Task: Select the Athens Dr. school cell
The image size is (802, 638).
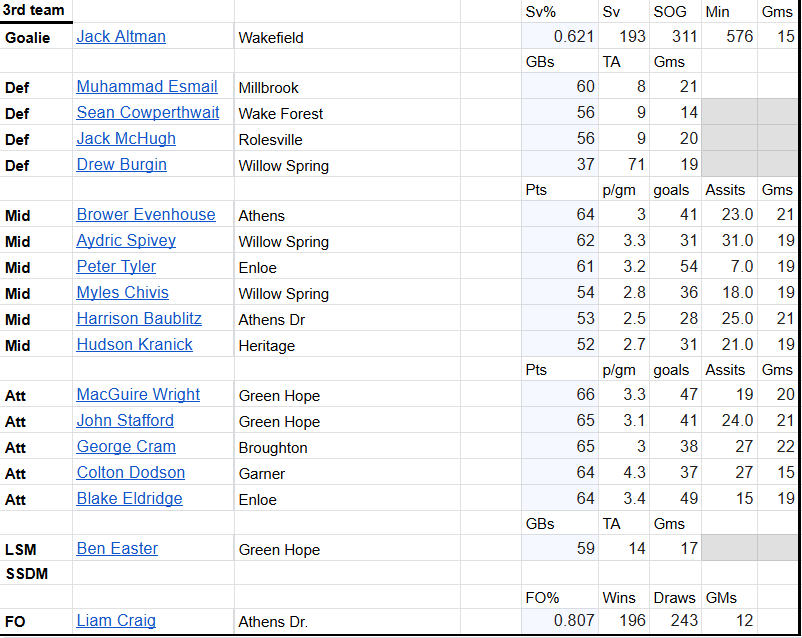Action: coord(347,621)
